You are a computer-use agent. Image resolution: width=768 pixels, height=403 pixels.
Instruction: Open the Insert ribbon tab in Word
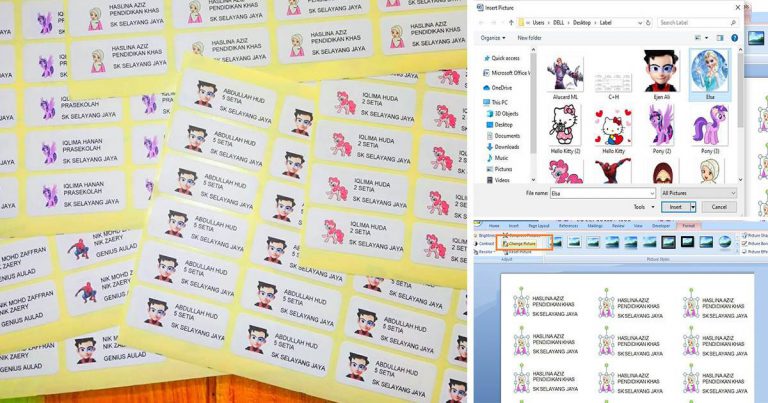click(x=513, y=226)
